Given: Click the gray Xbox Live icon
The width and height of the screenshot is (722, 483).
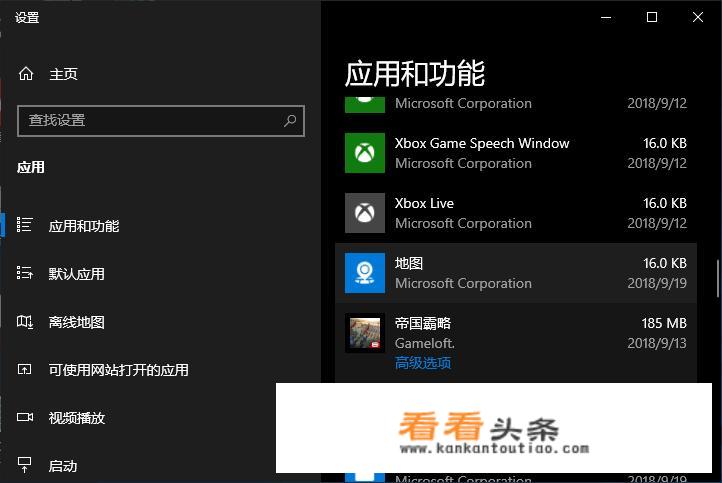Looking at the screenshot, I should [365, 213].
